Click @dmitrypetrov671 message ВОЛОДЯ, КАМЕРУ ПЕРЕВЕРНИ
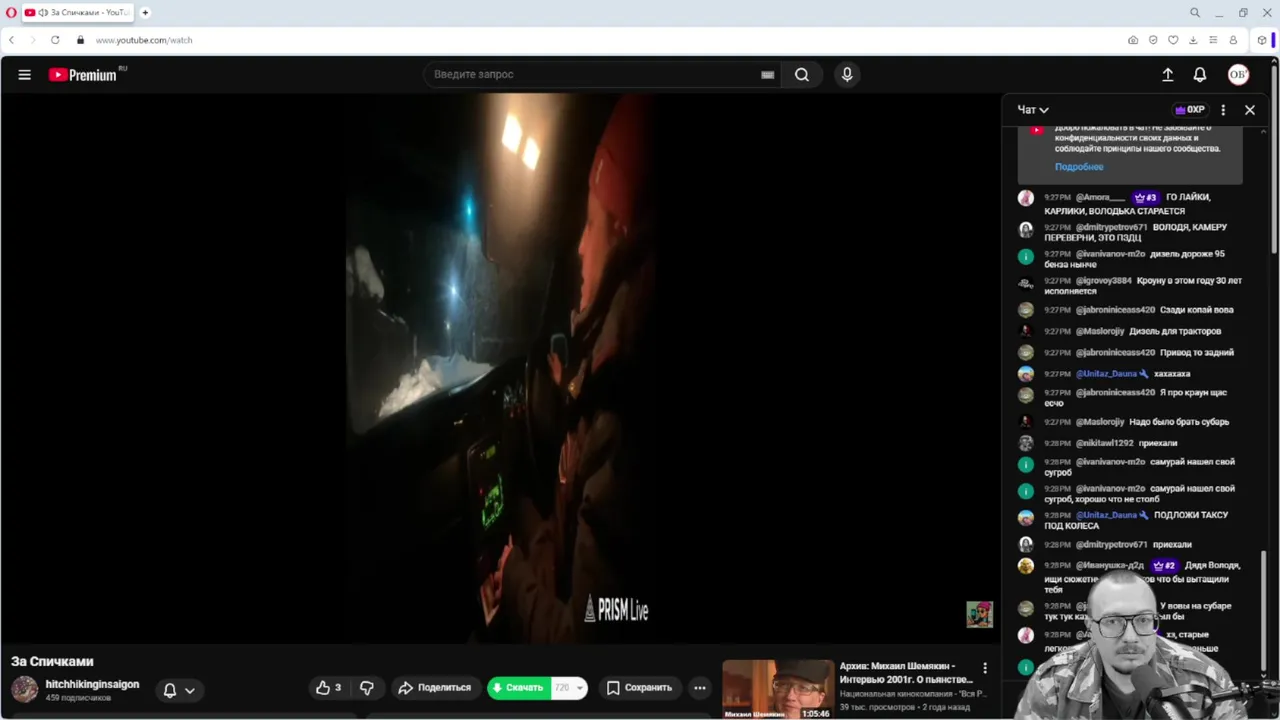Image resolution: width=1280 pixels, height=720 pixels. click(x=1130, y=233)
